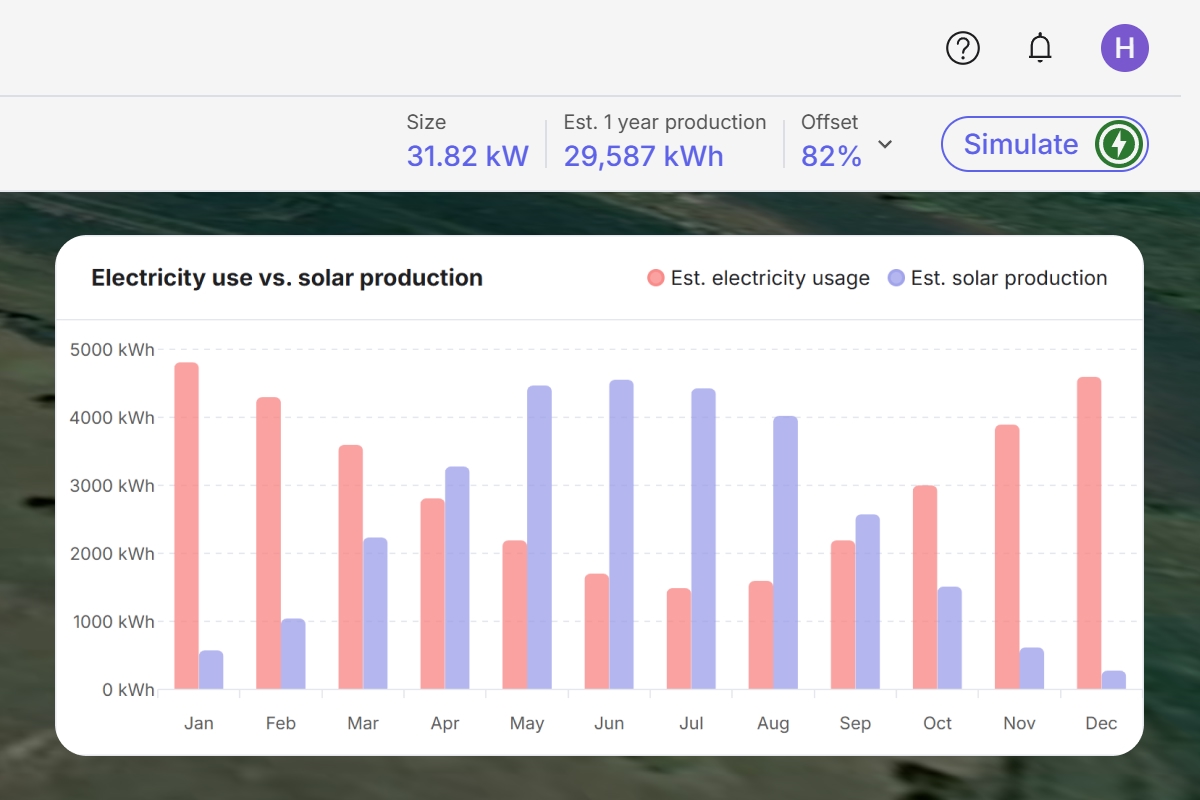Select the May solar production bar
The image size is (1200, 800).
click(540, 538)
